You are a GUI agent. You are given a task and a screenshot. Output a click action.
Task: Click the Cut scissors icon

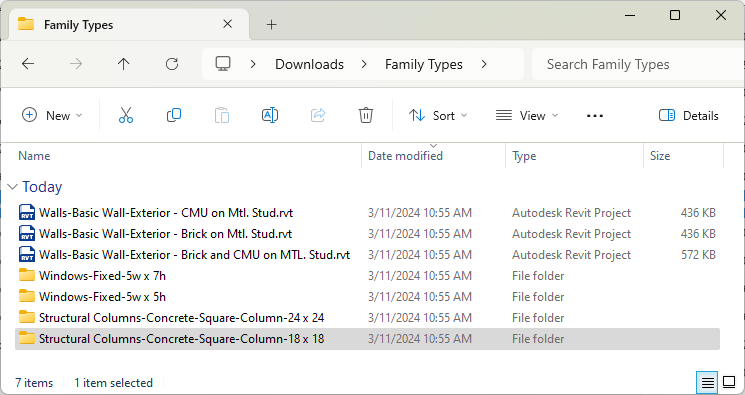(126, 116)
